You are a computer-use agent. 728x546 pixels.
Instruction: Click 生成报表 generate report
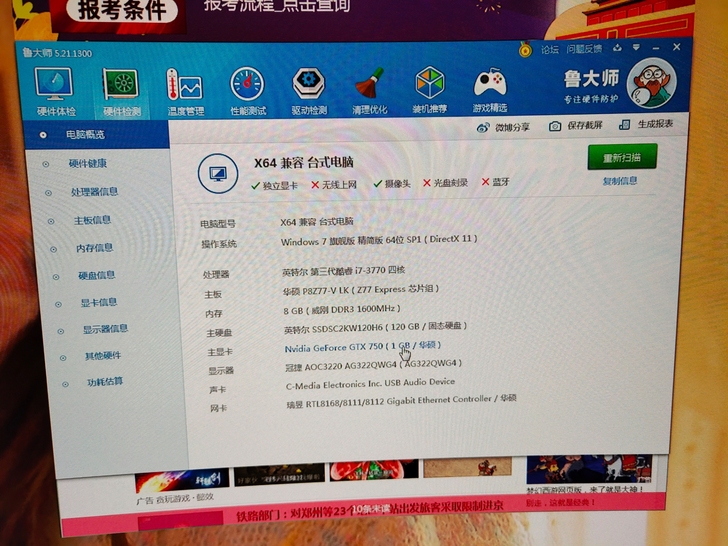pos(647,124)
